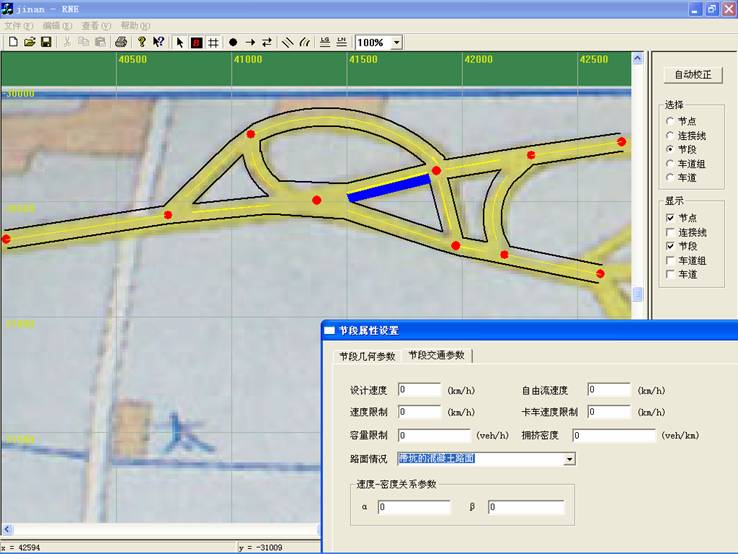738x554 pixels.
Task: Click the New file toolbar icon
Action: click(13, 42)
